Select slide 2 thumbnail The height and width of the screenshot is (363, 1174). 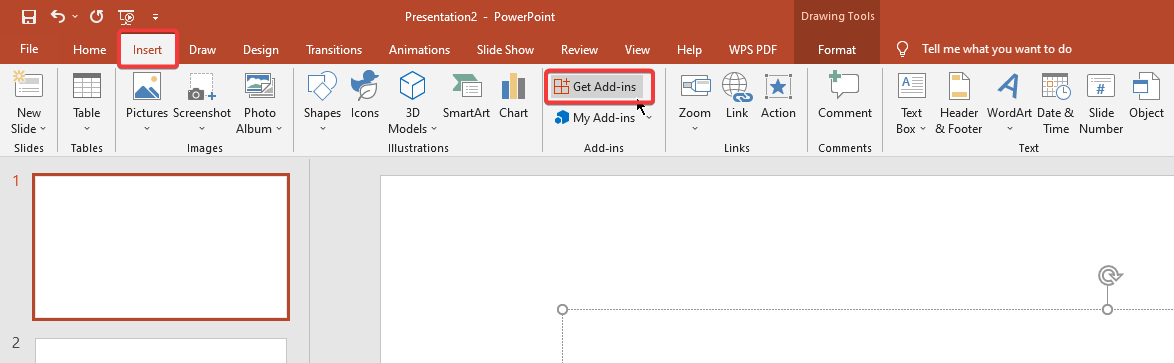click(161, 350)
